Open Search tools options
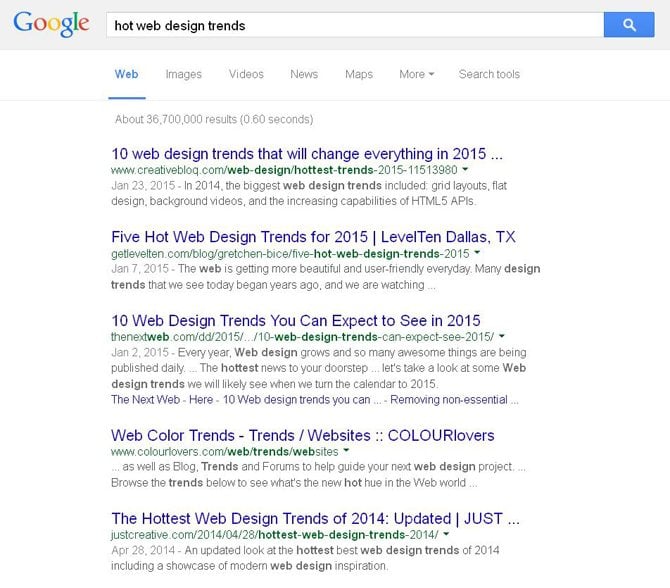 pos(489,74)
